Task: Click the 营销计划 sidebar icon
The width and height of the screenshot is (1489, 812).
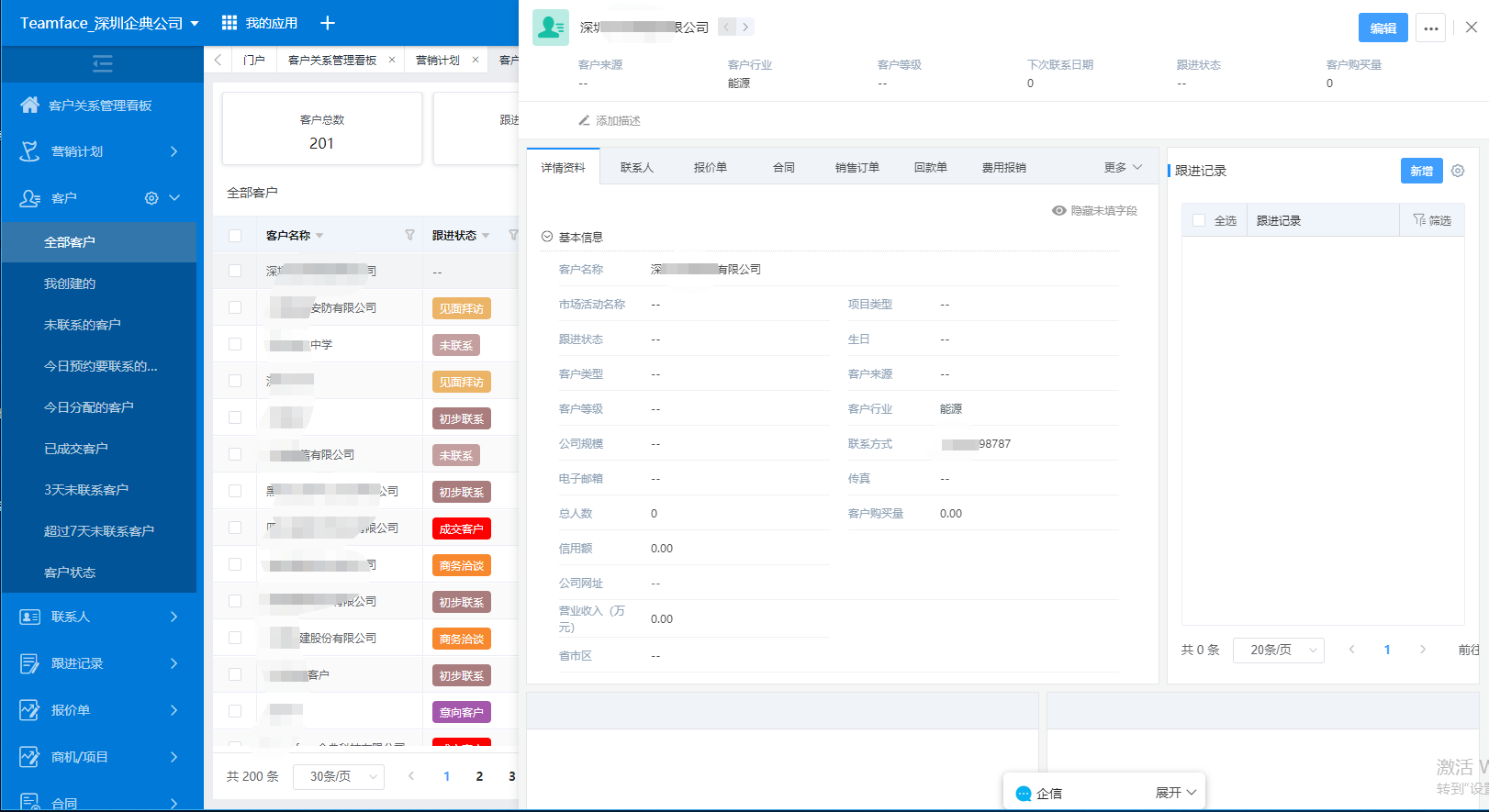Action: pos(30,151)
